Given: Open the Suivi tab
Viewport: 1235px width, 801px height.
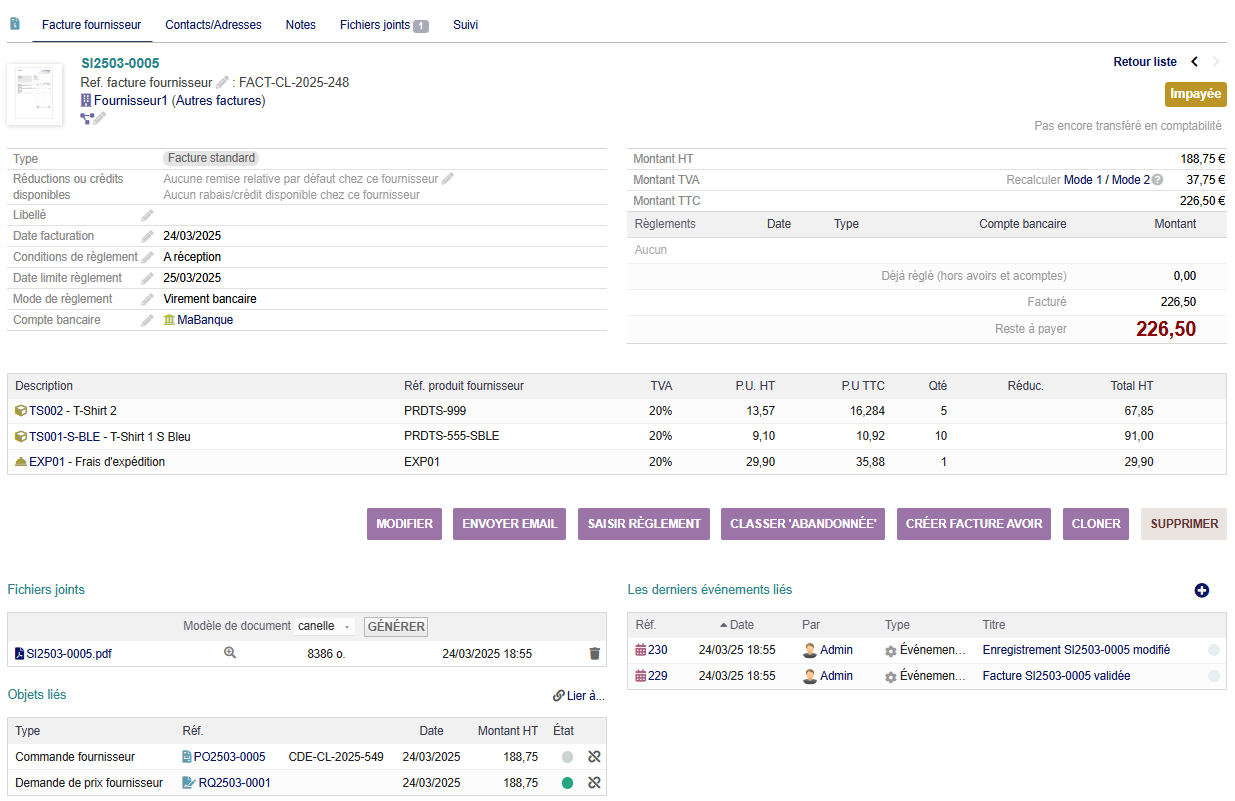Looking at the screenshot, I should point(465,25).
